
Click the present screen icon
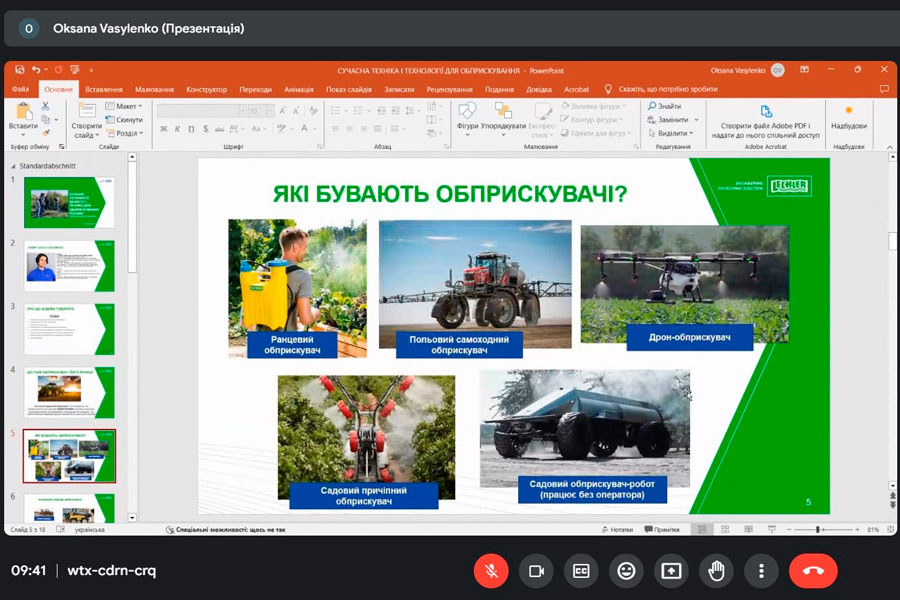671,571
